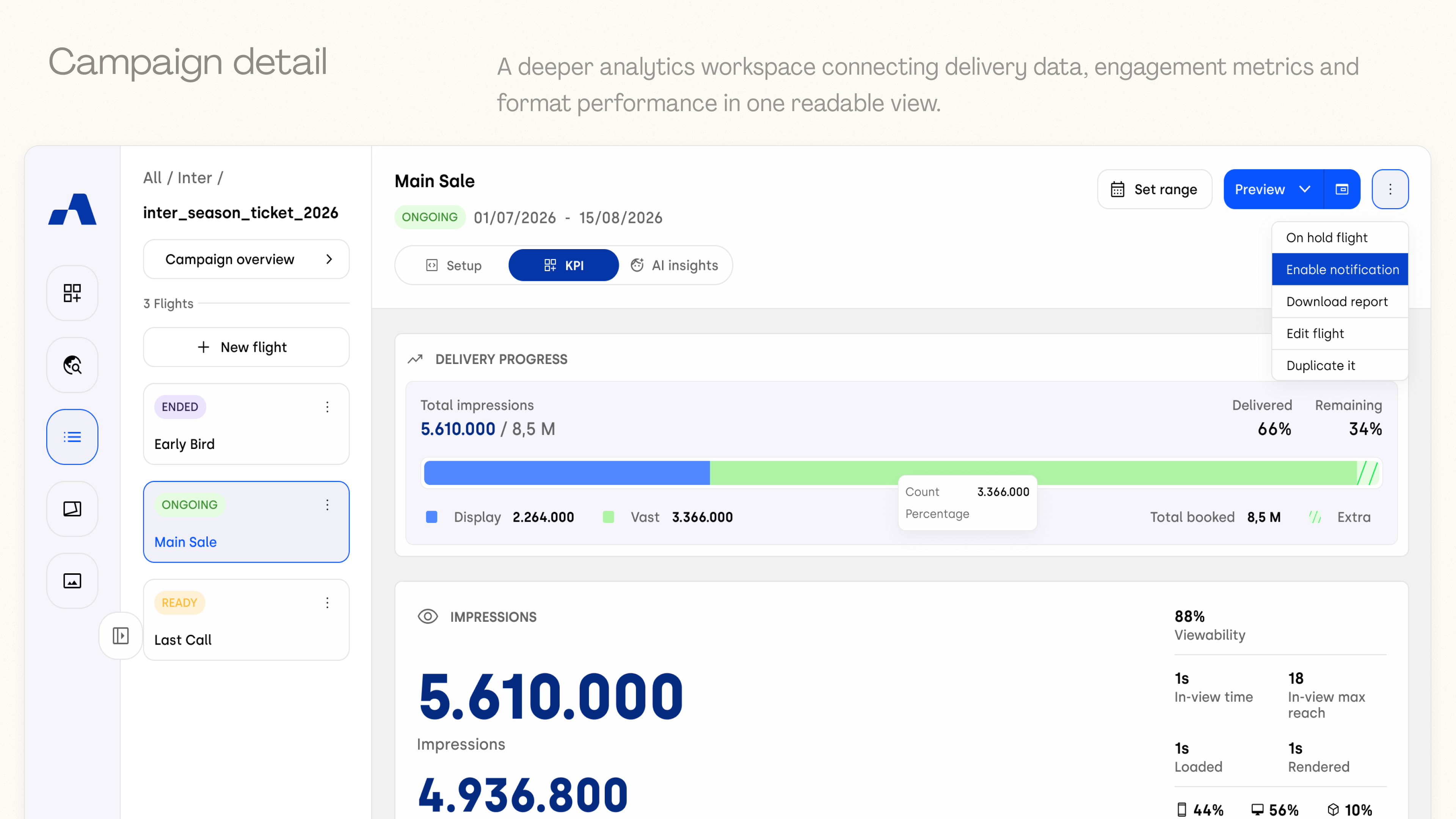Viewport: 1456px width, 819px height.
Task: Click the 15/08/2026 end date
Action: tap(621, 218)
